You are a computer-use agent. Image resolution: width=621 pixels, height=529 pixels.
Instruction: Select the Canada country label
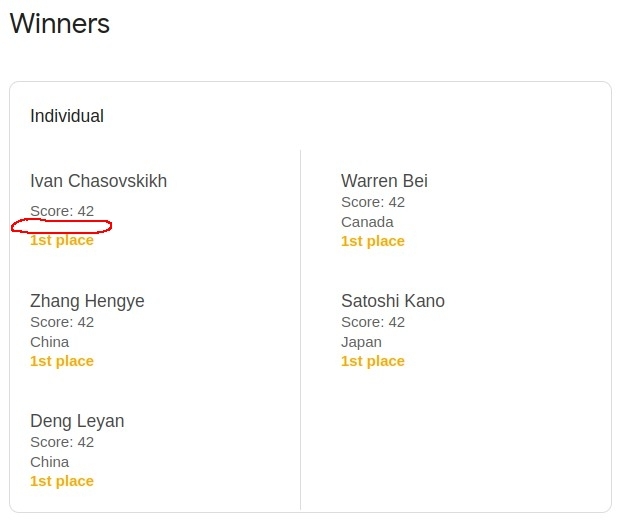[x=367, y=222]
